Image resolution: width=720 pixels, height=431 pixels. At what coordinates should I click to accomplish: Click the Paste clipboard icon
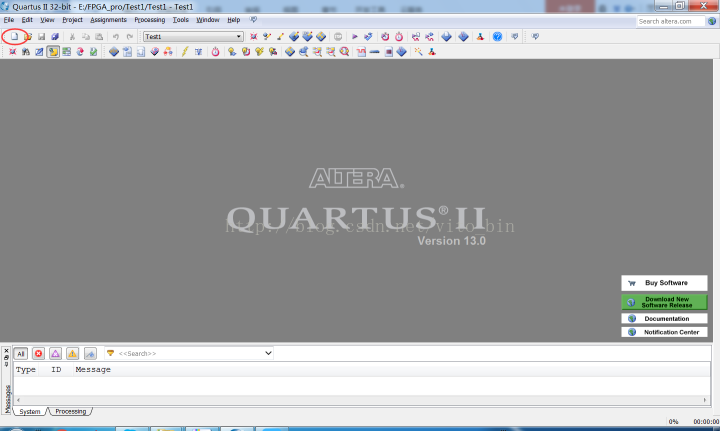click(99, 36)
